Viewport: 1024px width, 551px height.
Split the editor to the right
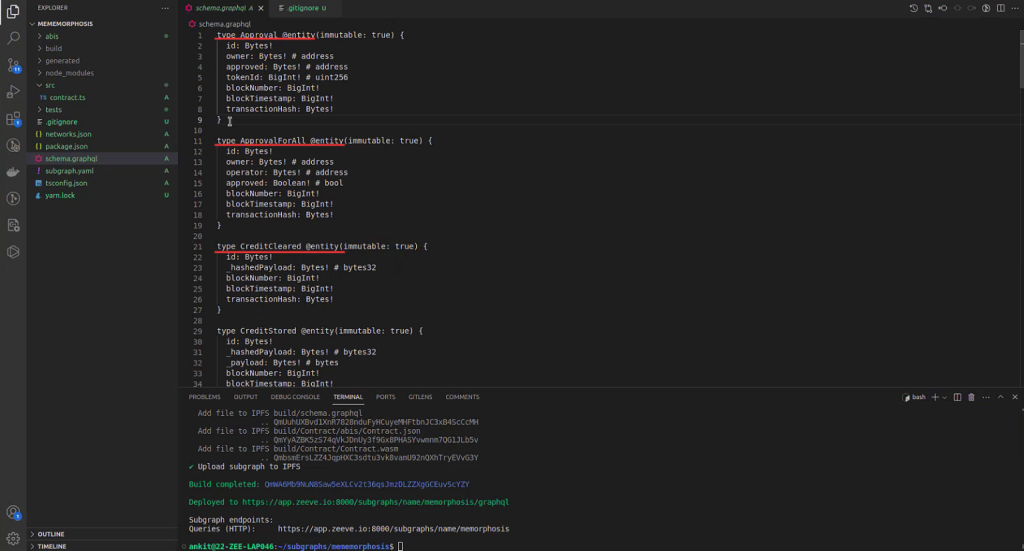pos(1000,8)
